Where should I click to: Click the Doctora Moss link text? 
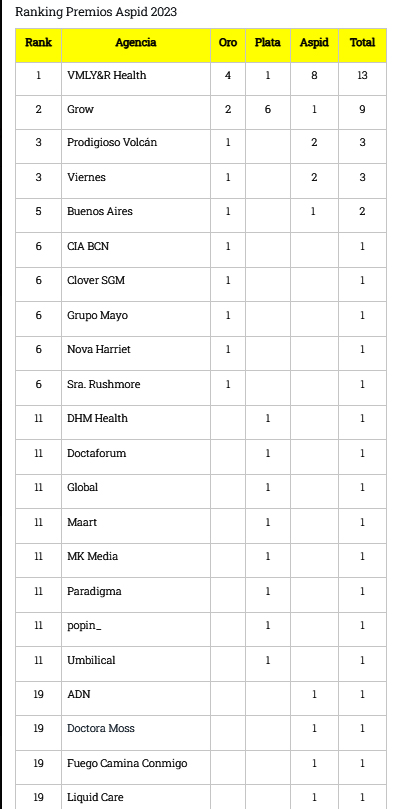[x=101, y=729]
